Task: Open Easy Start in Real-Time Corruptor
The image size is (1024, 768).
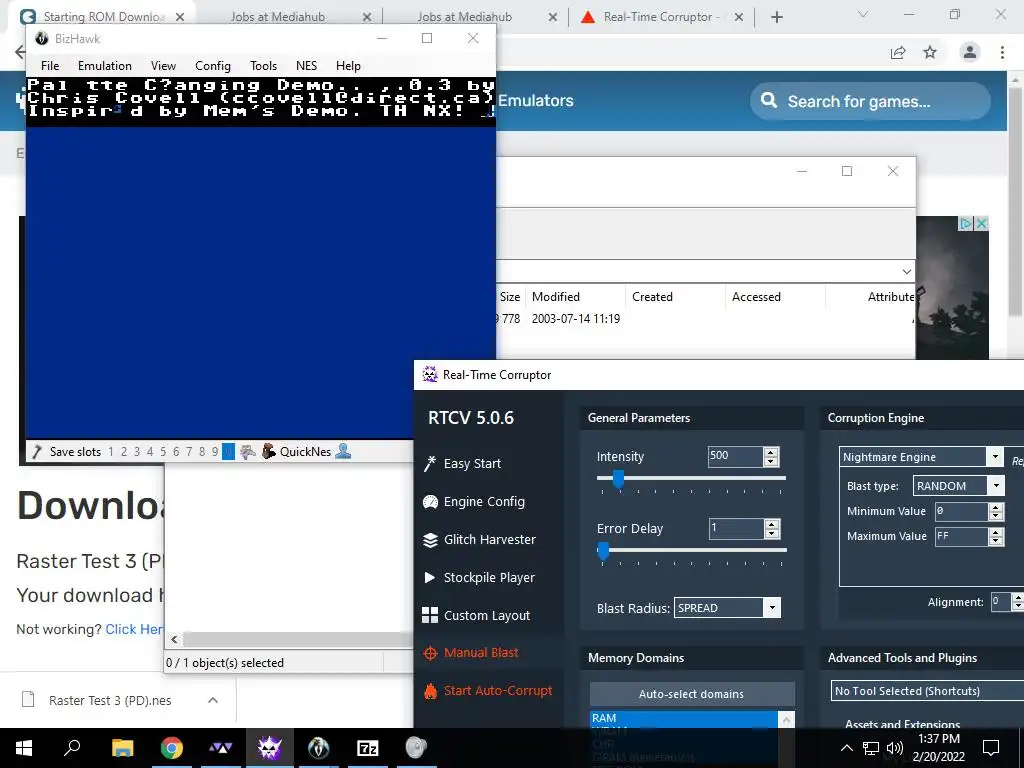Action: point(462,464)
